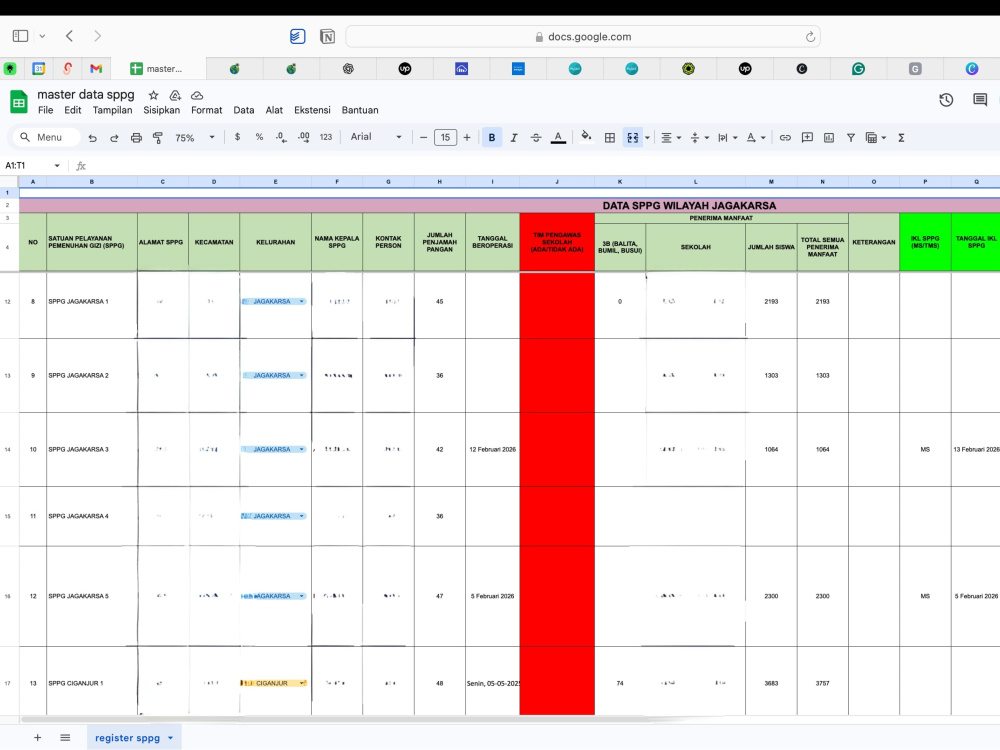Open the Google Sheets home icon
This screenshot has width=1000, height=750.
(18, 102)
